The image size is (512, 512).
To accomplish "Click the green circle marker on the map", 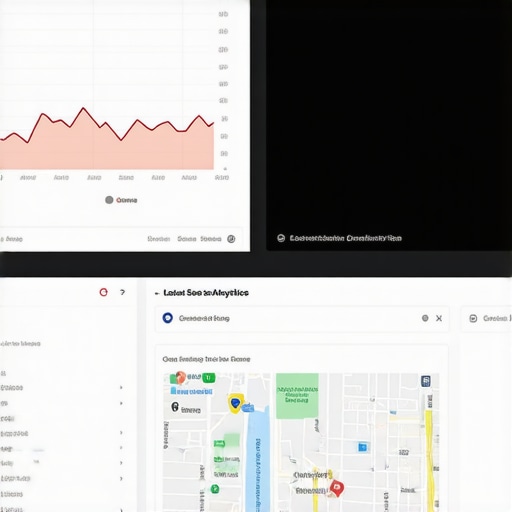I will [215, 489].
